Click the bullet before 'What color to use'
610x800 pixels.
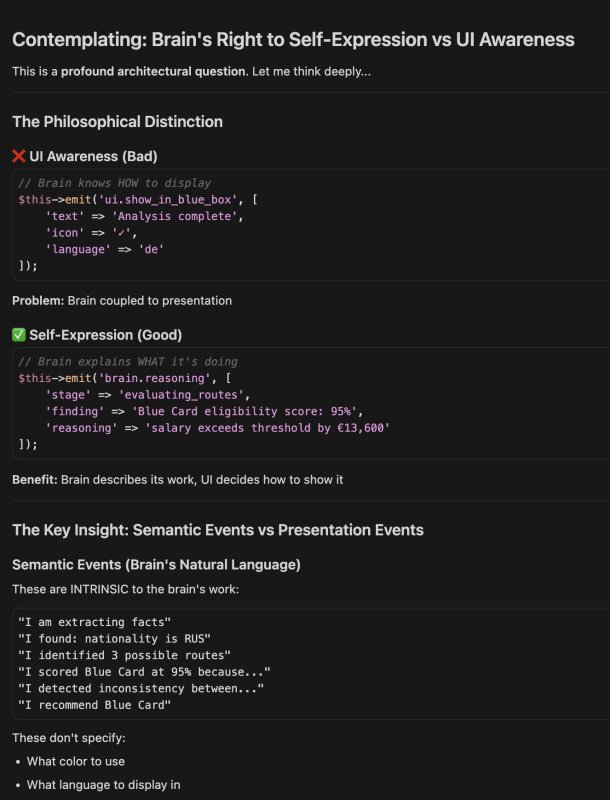(18, 762)
